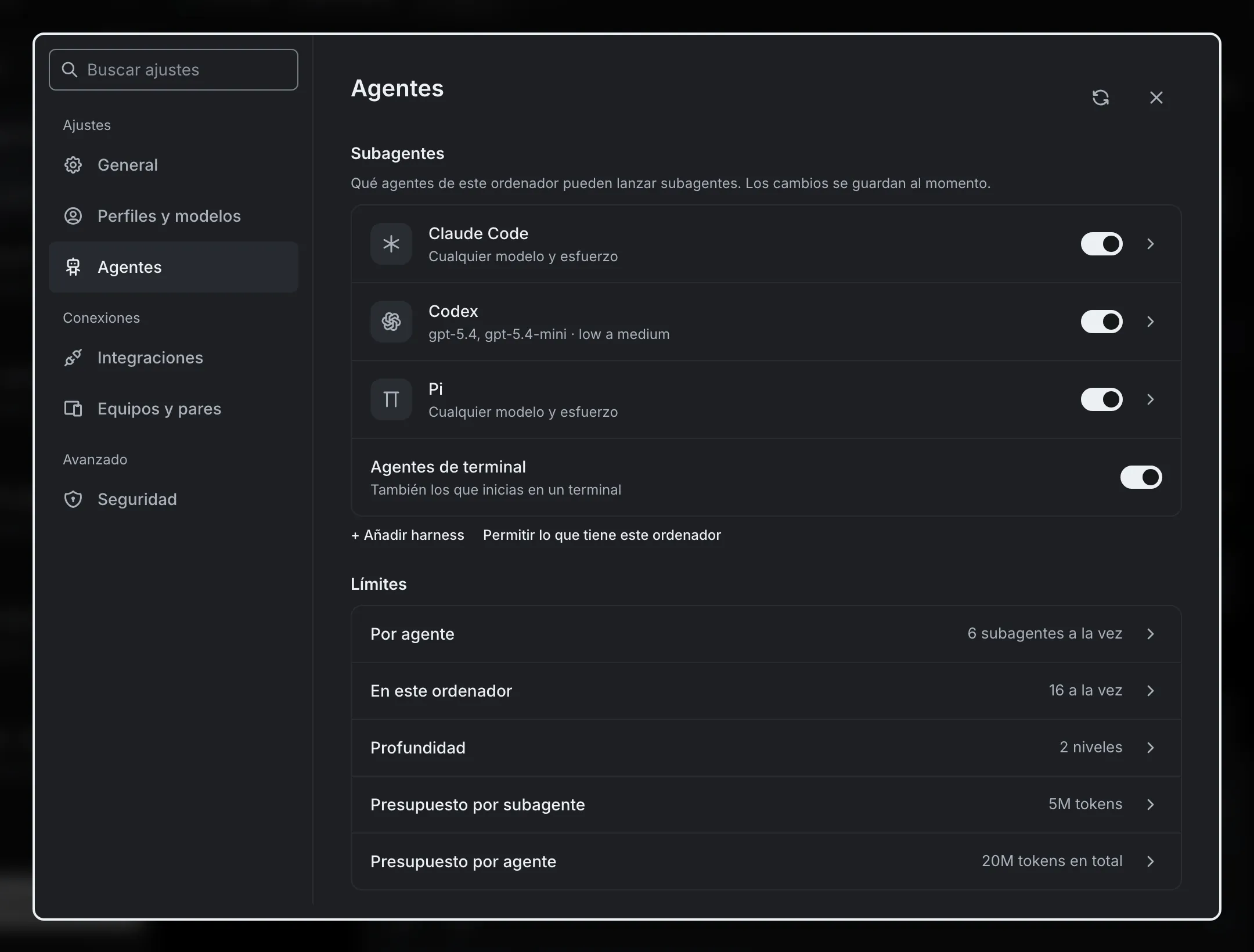Open Seguridad settings section

[x=174, y=499]
